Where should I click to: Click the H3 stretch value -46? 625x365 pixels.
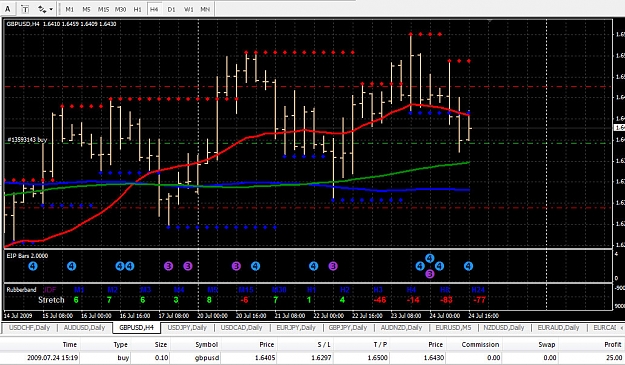[x=379, y=300]
